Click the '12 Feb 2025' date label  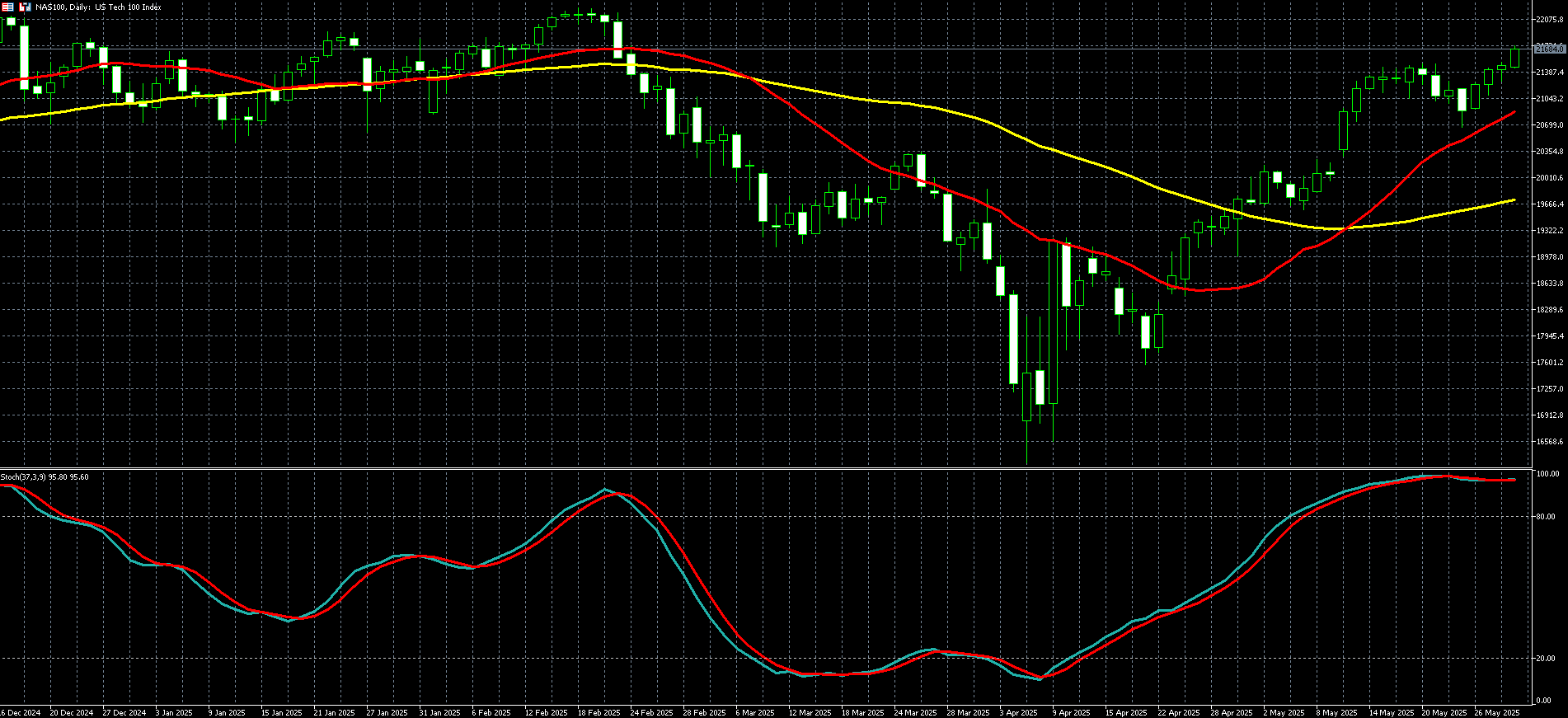[x=546, y=713]
